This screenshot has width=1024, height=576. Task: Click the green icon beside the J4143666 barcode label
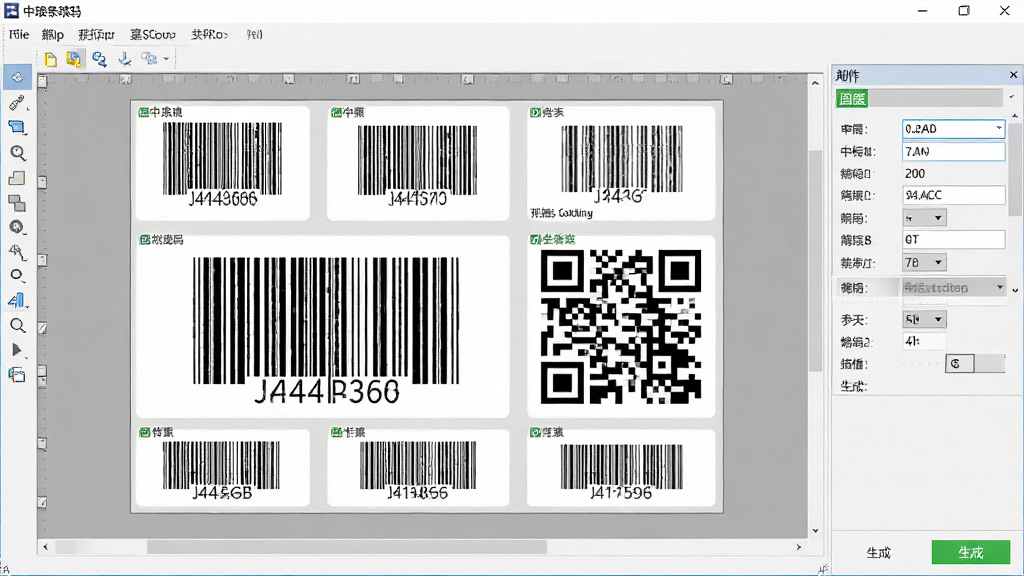144,112
